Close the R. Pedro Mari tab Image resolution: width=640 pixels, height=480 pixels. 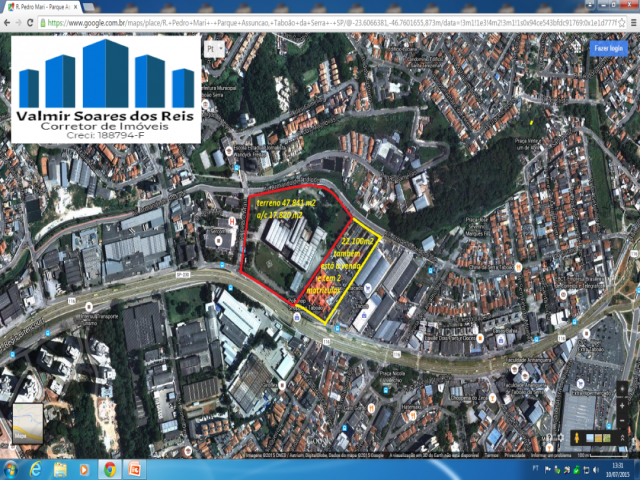click(75, 7)
